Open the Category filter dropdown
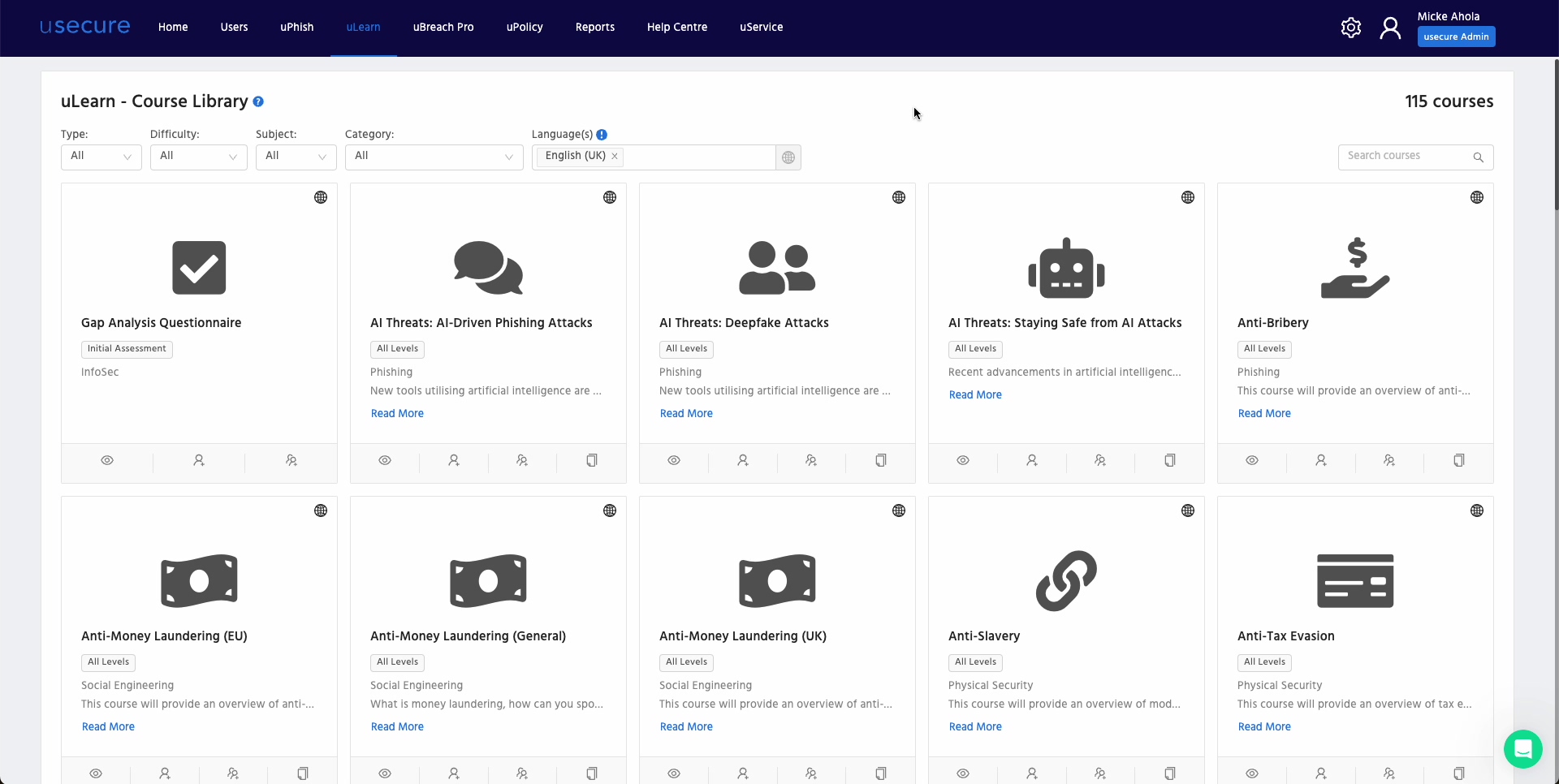Screen dimensions: 1559x784 pyautogui.click(x=434, y=157)
